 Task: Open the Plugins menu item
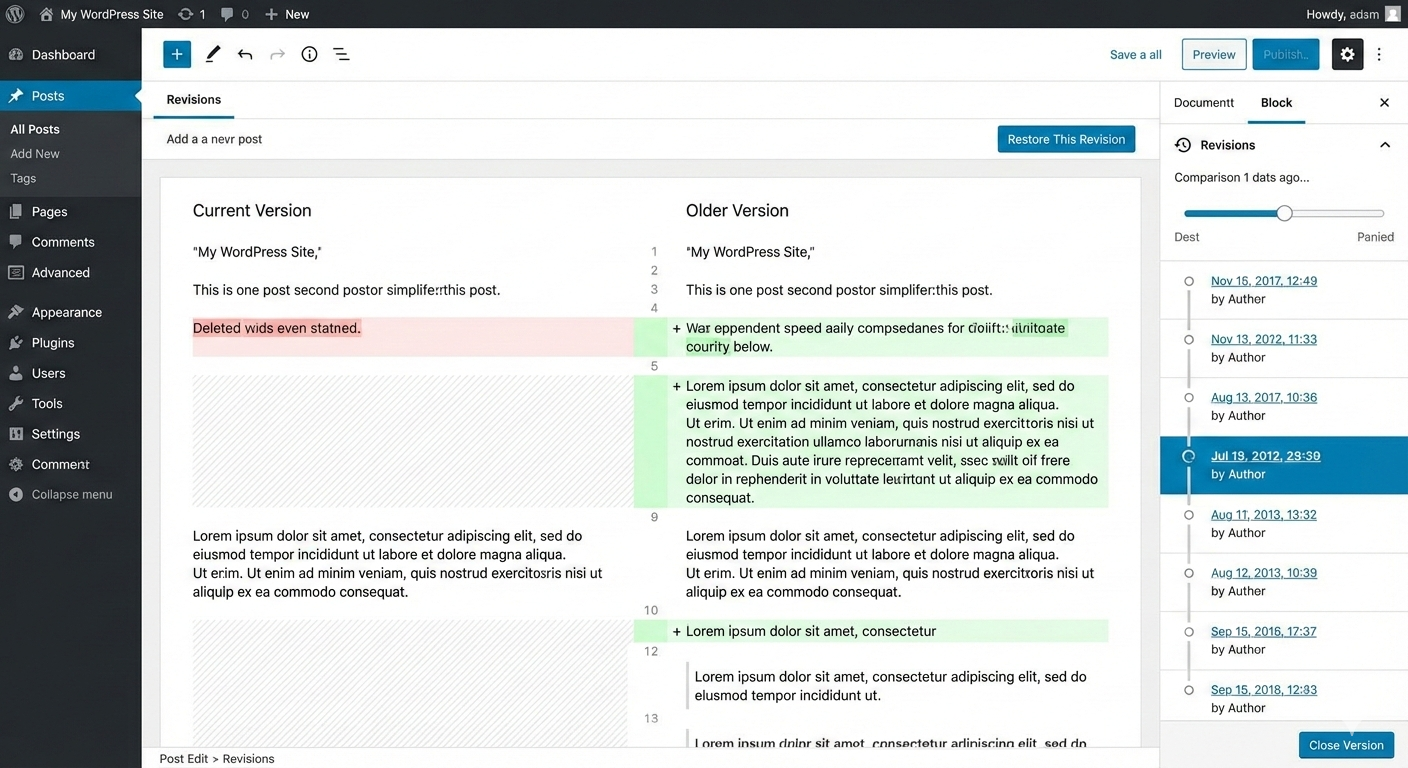(x=53, y=342)
